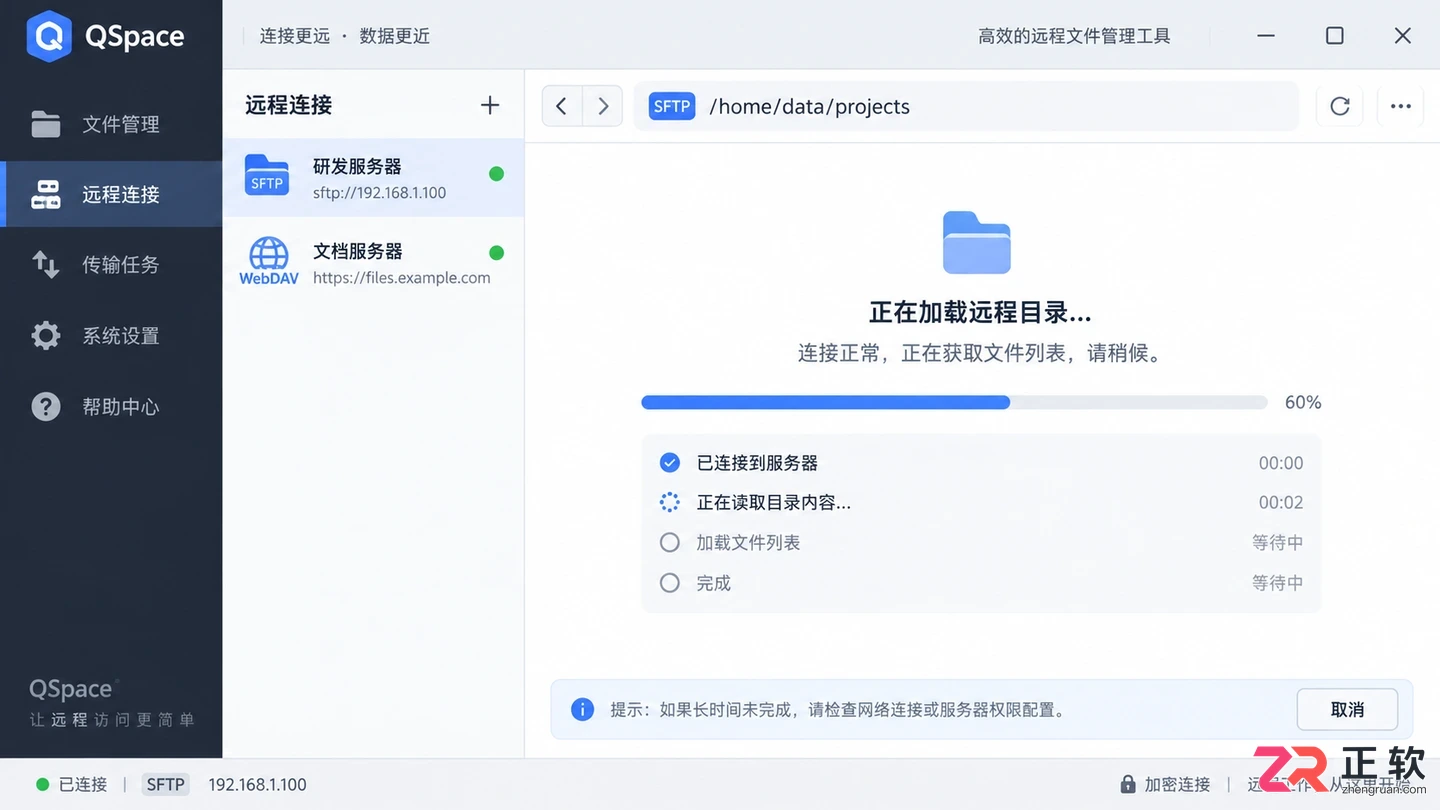The height and width of the screenshot is (810, 1440).
Task: Click the QSpace logo icon
Action: pos(49,36)
